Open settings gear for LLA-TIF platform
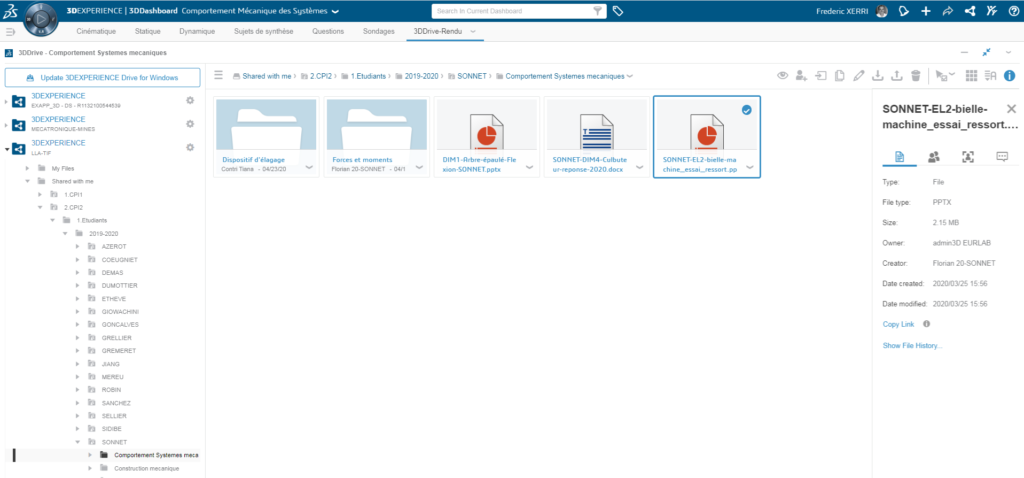The image size is (1024, 478). tap(190, 148)
